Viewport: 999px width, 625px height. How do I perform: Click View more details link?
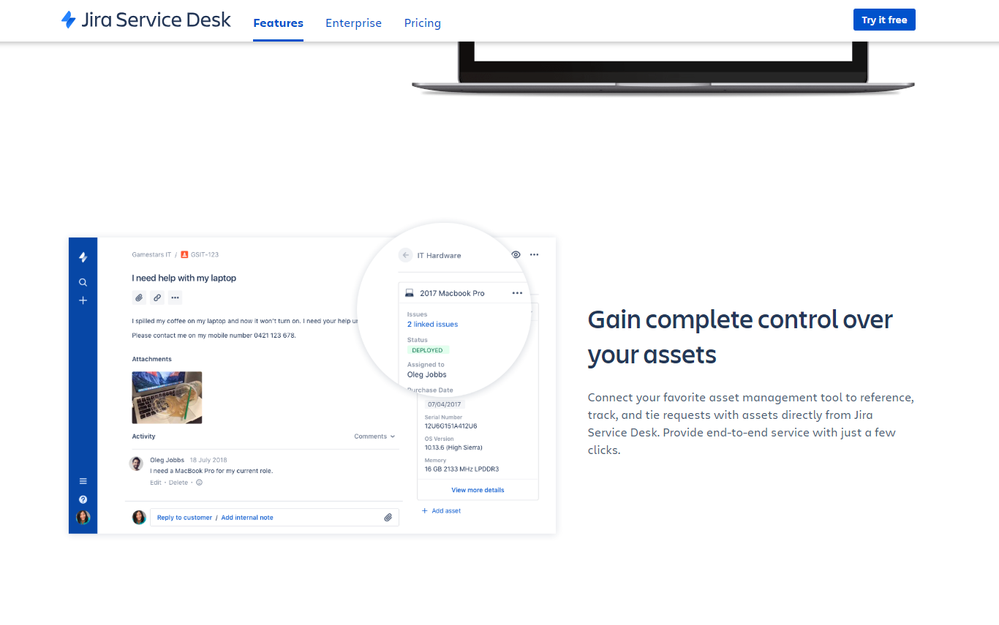coord(478,490)
